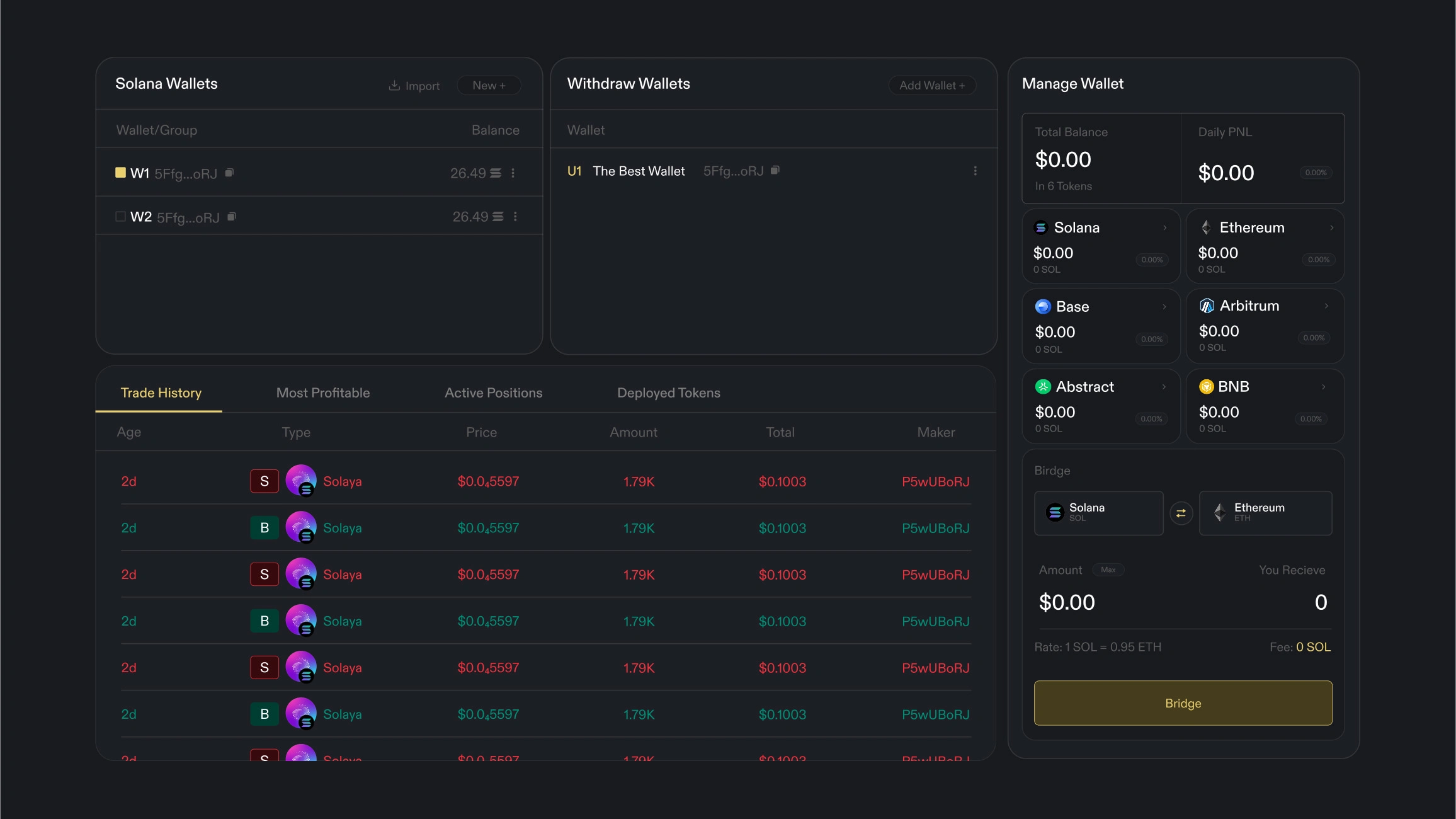This screenshot has width=1456, height=819.
Task: Click Add Wallet + button
Action: pos(932,86)
